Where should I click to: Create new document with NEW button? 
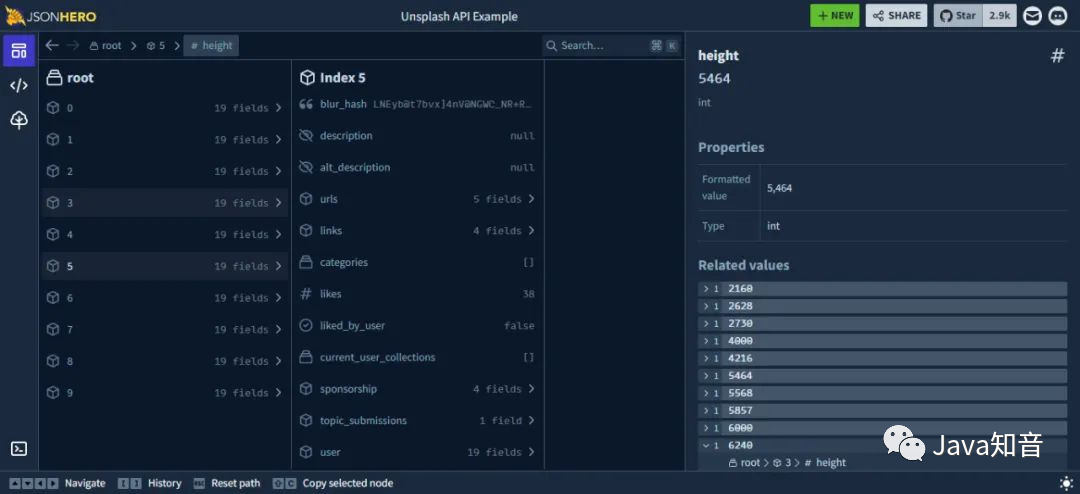point(835,16)
